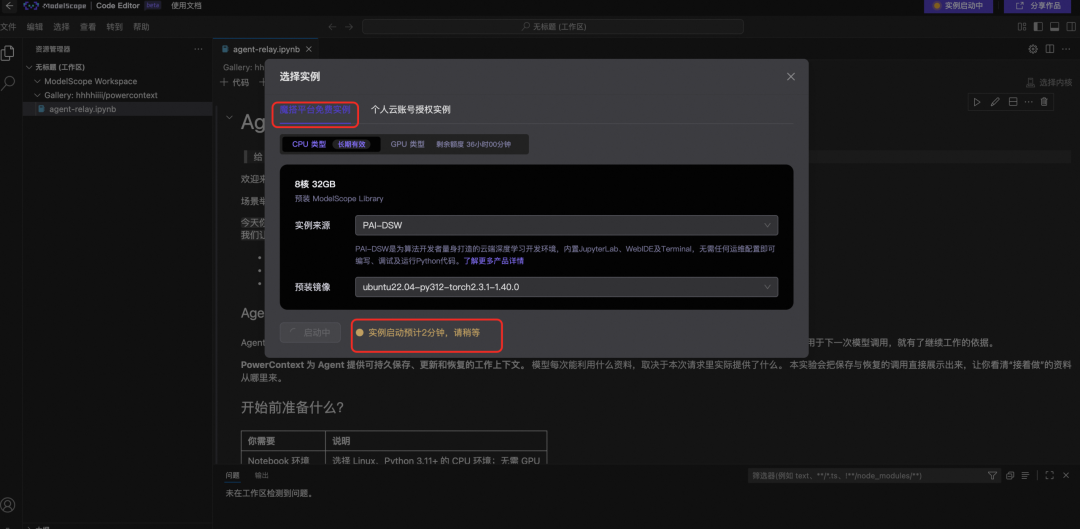This screenshot has height=529, width=1080.
Task: Open resource manager more actions ellipsis
Action: (x=198, y=49)
